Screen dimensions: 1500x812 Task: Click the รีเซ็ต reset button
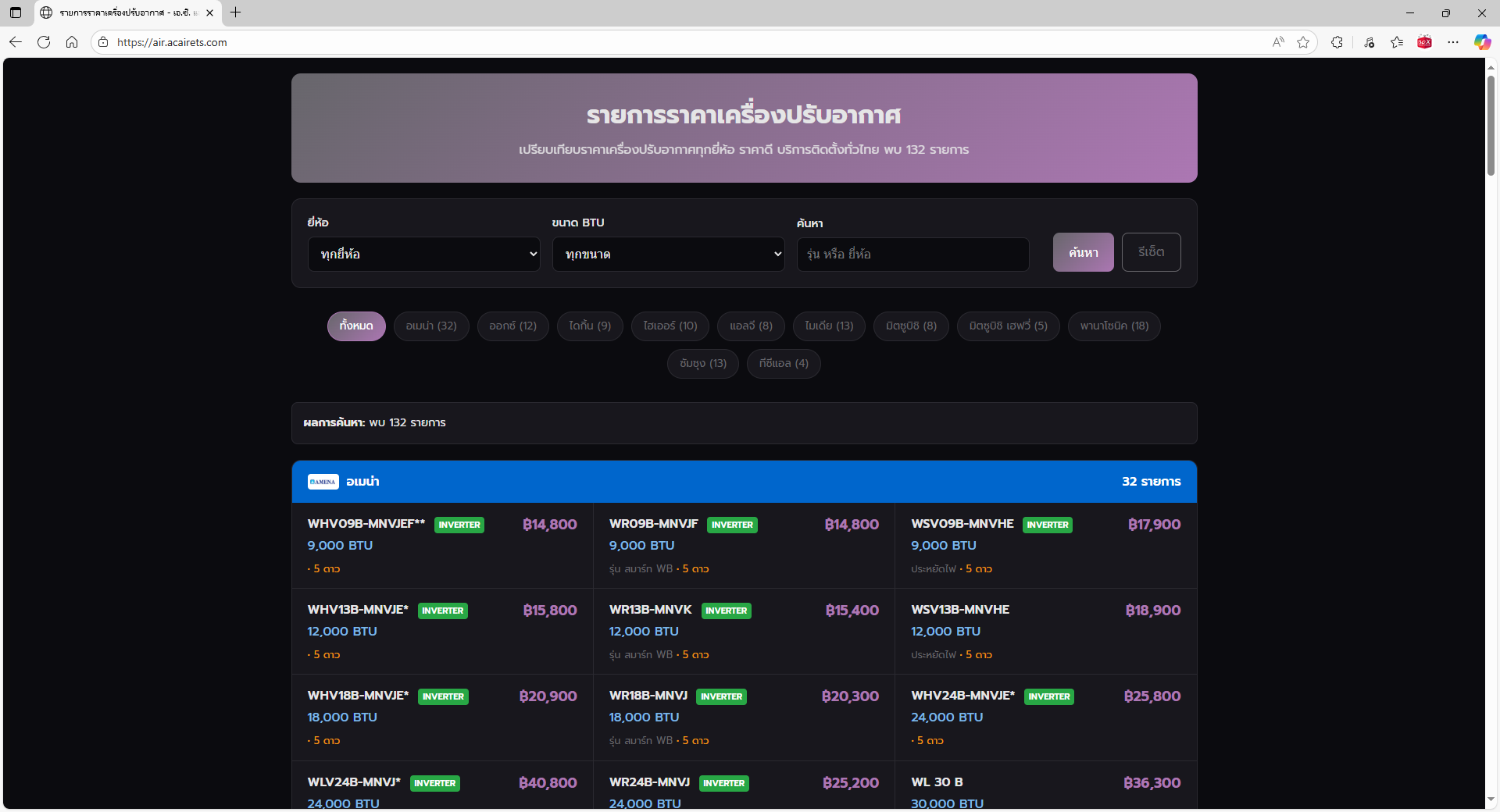pos(1152,252)
